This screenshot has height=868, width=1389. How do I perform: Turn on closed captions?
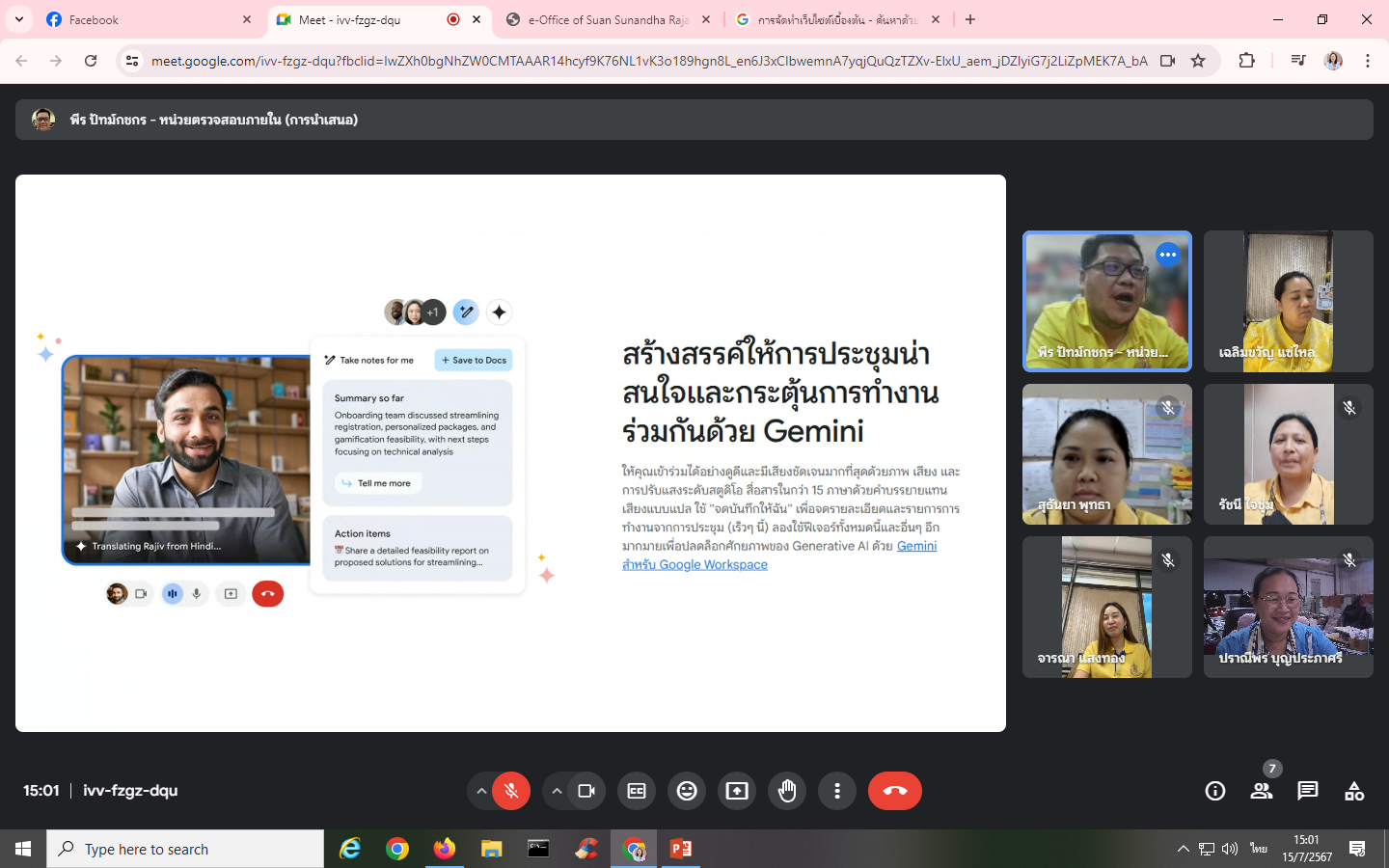click(x=637, y=791)
